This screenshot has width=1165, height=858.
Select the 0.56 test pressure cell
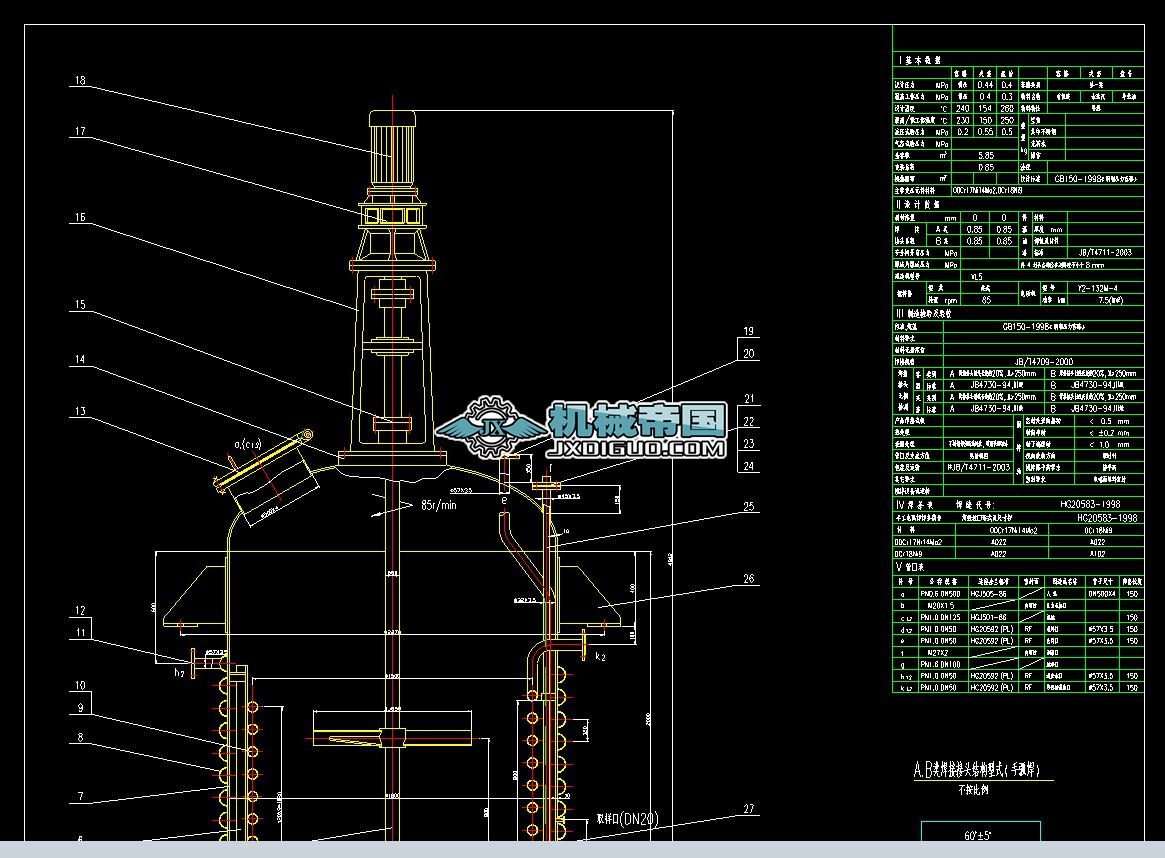(x=985, y=131)
